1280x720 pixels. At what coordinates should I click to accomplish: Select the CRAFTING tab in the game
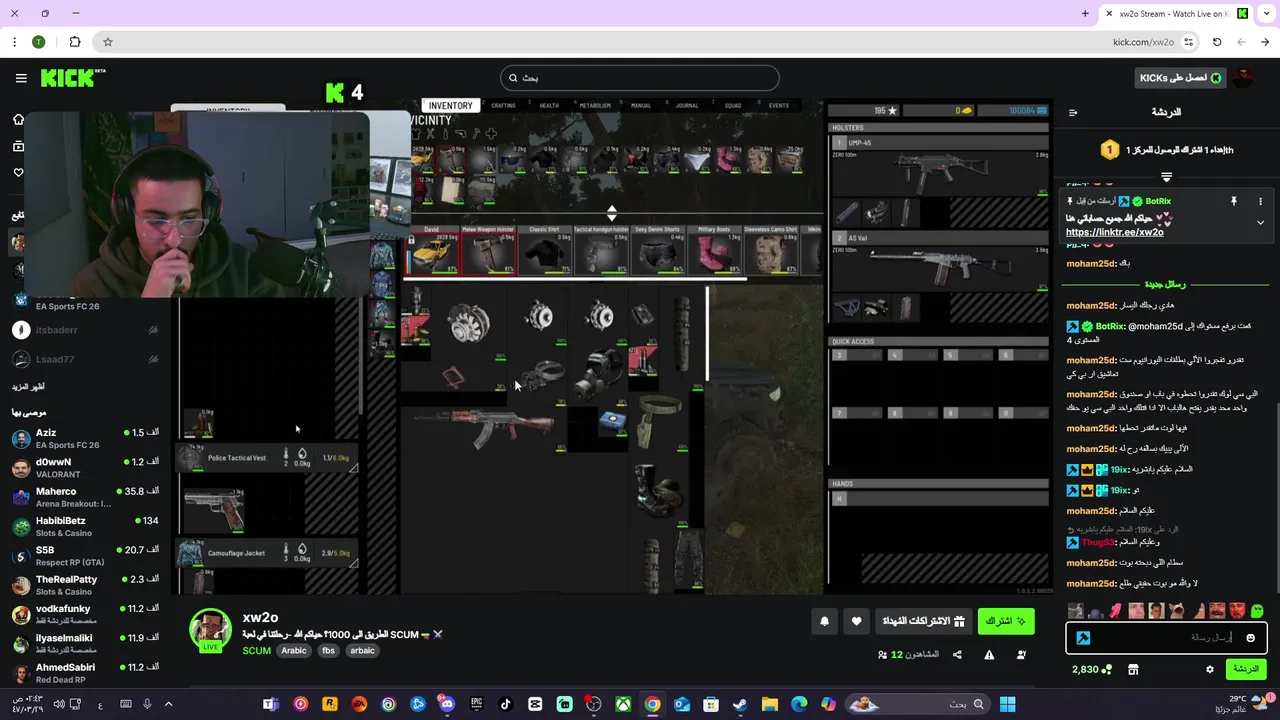click(503, 105)
